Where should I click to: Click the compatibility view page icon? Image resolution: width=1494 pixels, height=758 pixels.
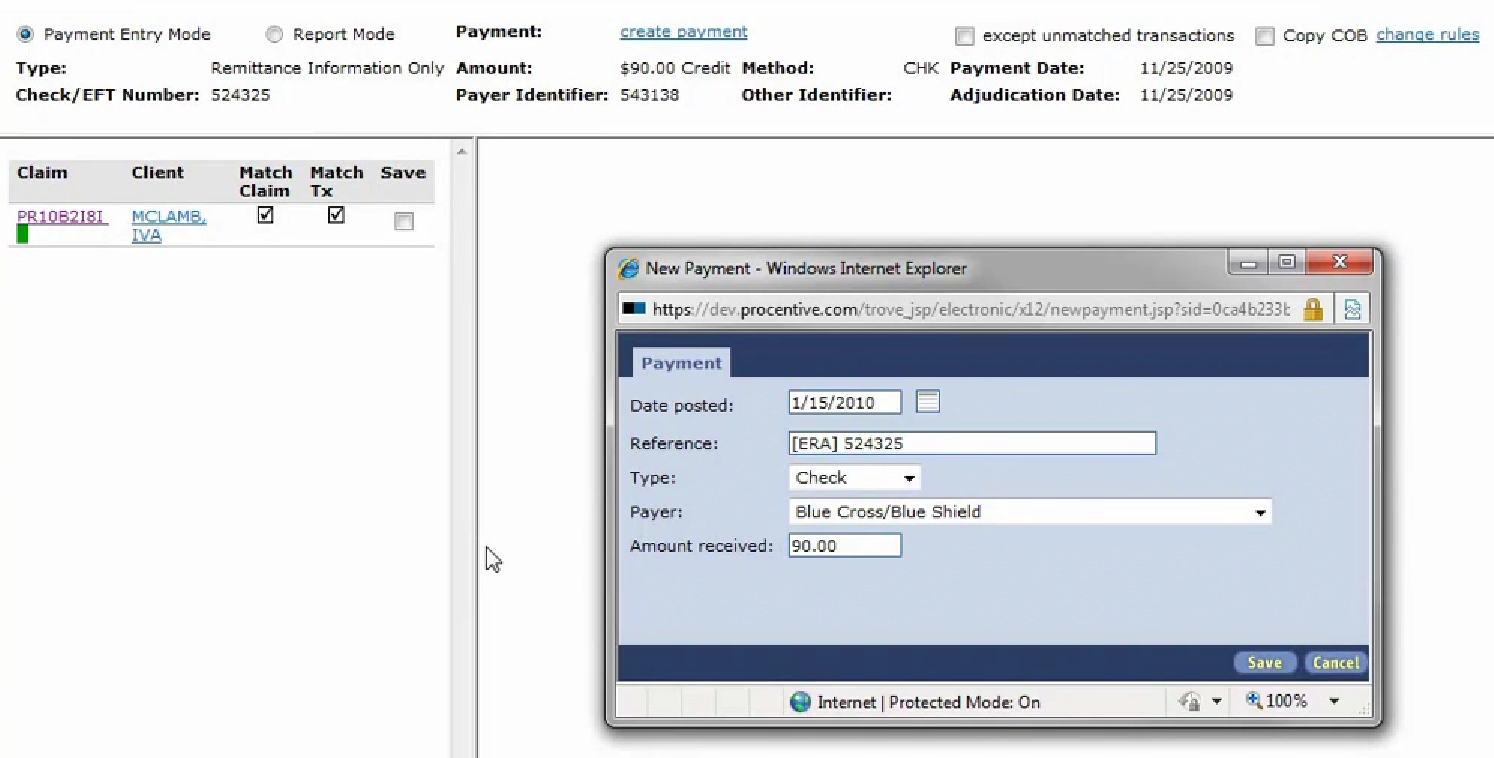tap(1352, 310)
